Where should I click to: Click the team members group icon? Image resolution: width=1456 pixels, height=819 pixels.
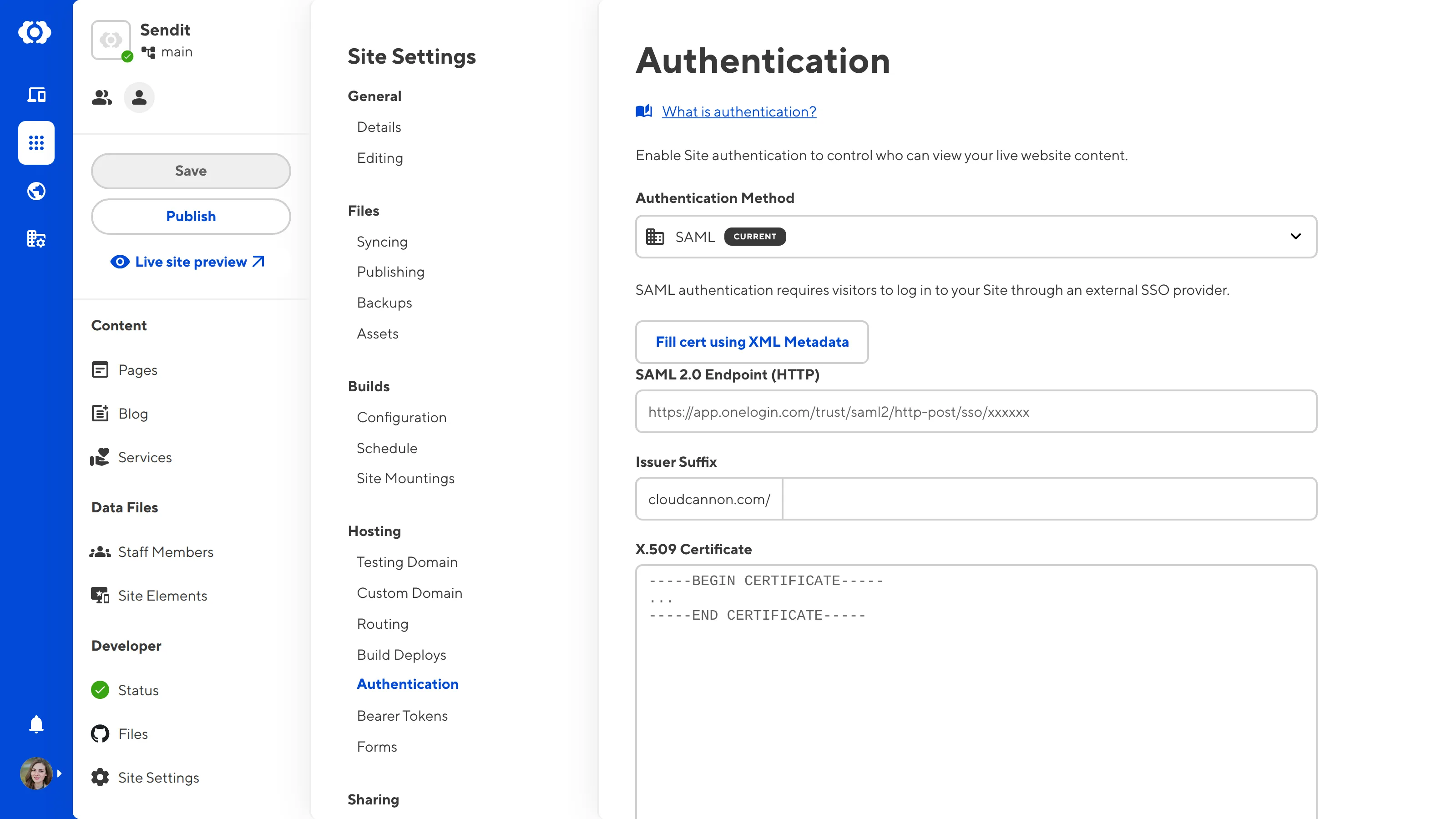[x=102, y=97]
